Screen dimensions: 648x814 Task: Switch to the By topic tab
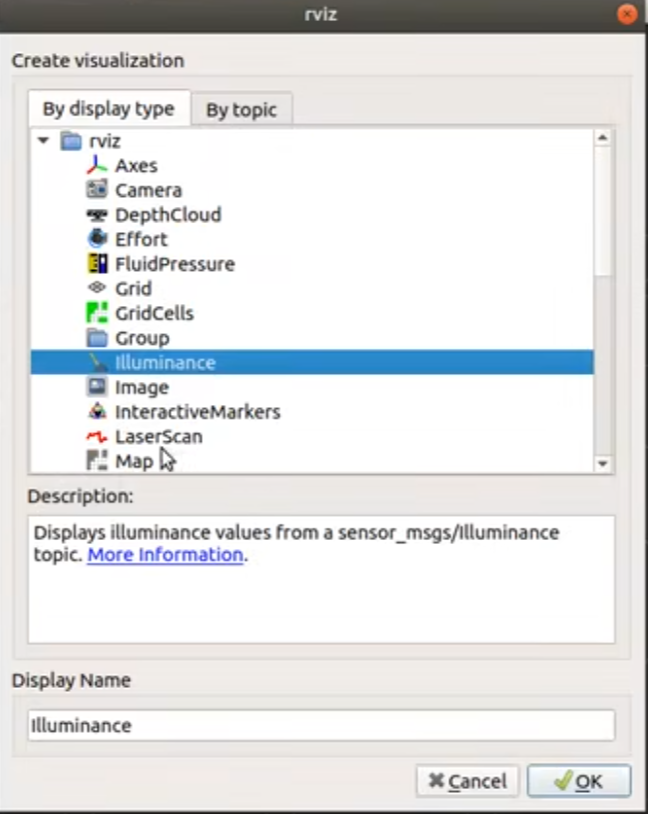(241, 110)
